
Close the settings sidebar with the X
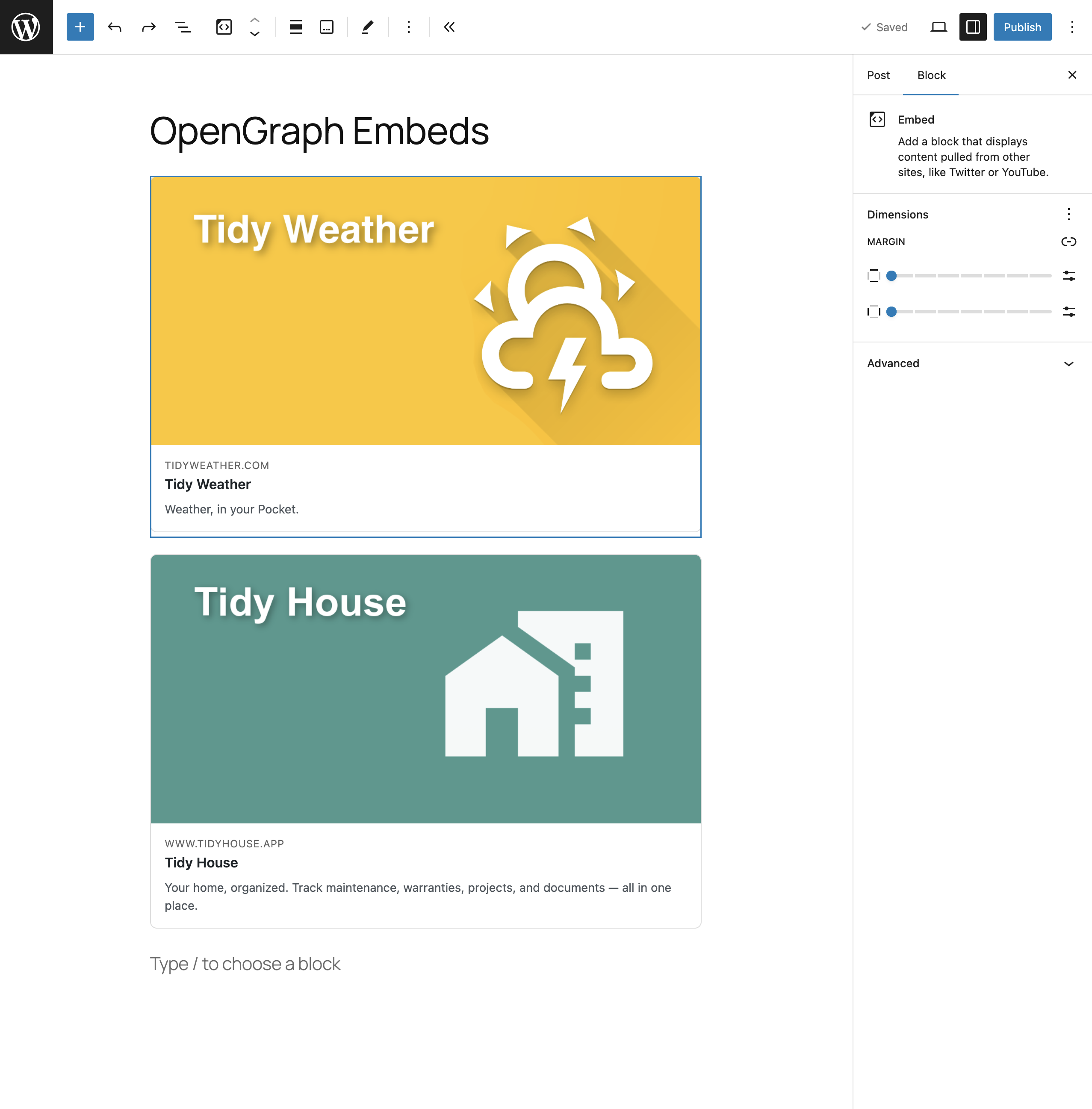1072,75
